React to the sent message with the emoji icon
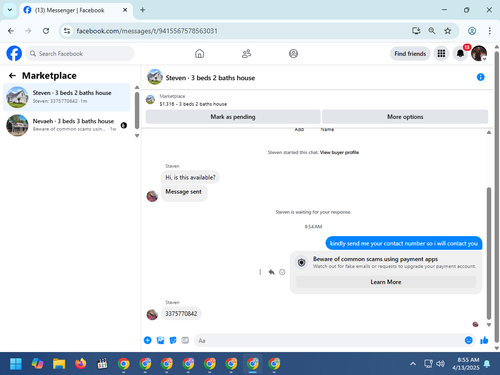This screenshot has width=500, height=375. coord(282,272)
